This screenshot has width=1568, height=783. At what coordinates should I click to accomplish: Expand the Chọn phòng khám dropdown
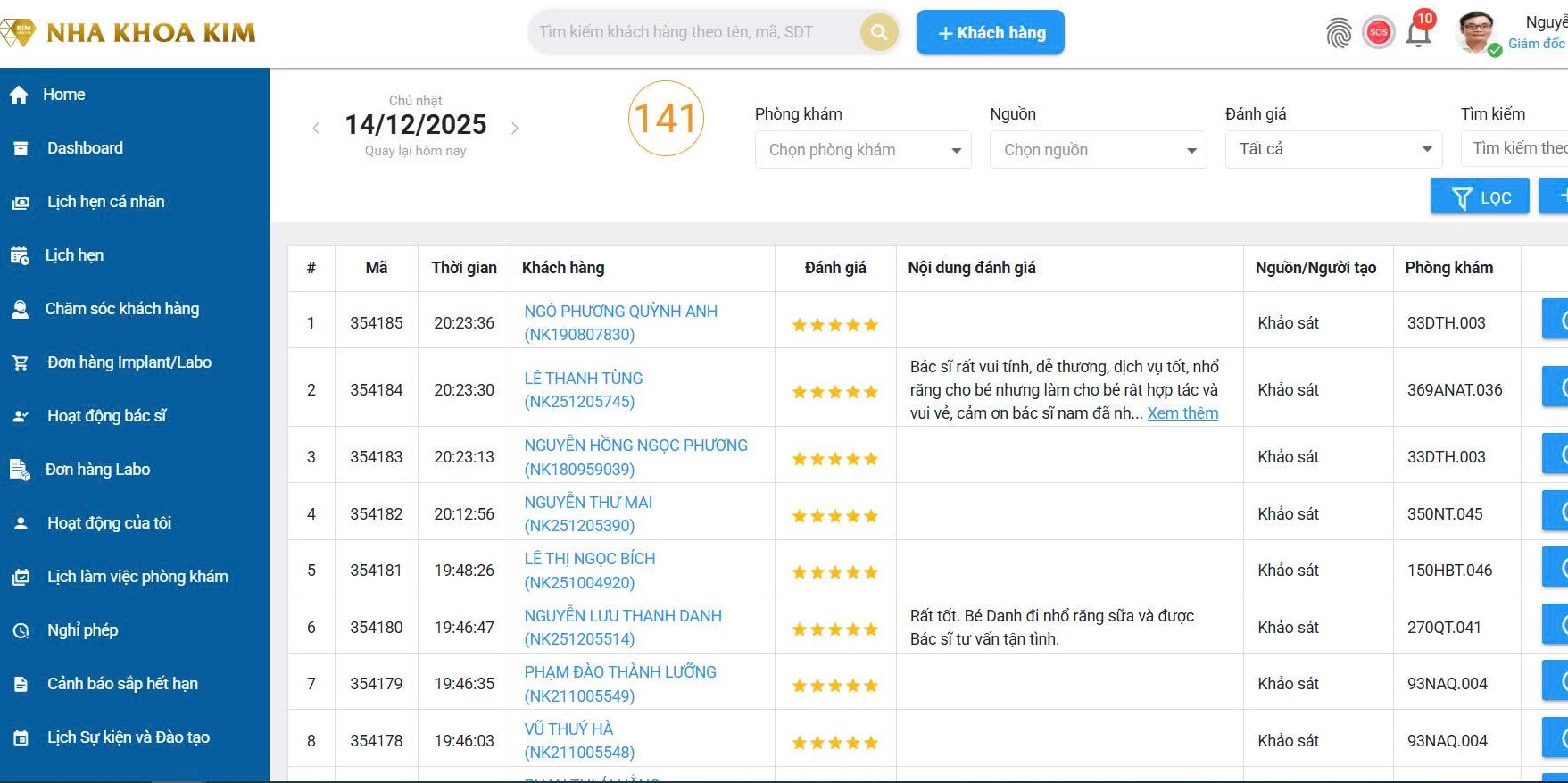pyautogui.click(x=862, y=150)
